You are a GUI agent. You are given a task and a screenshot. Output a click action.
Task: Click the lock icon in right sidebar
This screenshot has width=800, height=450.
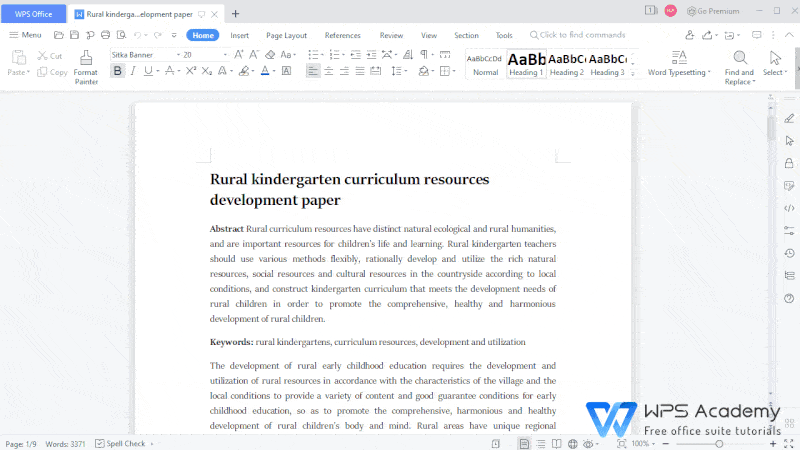789,163
